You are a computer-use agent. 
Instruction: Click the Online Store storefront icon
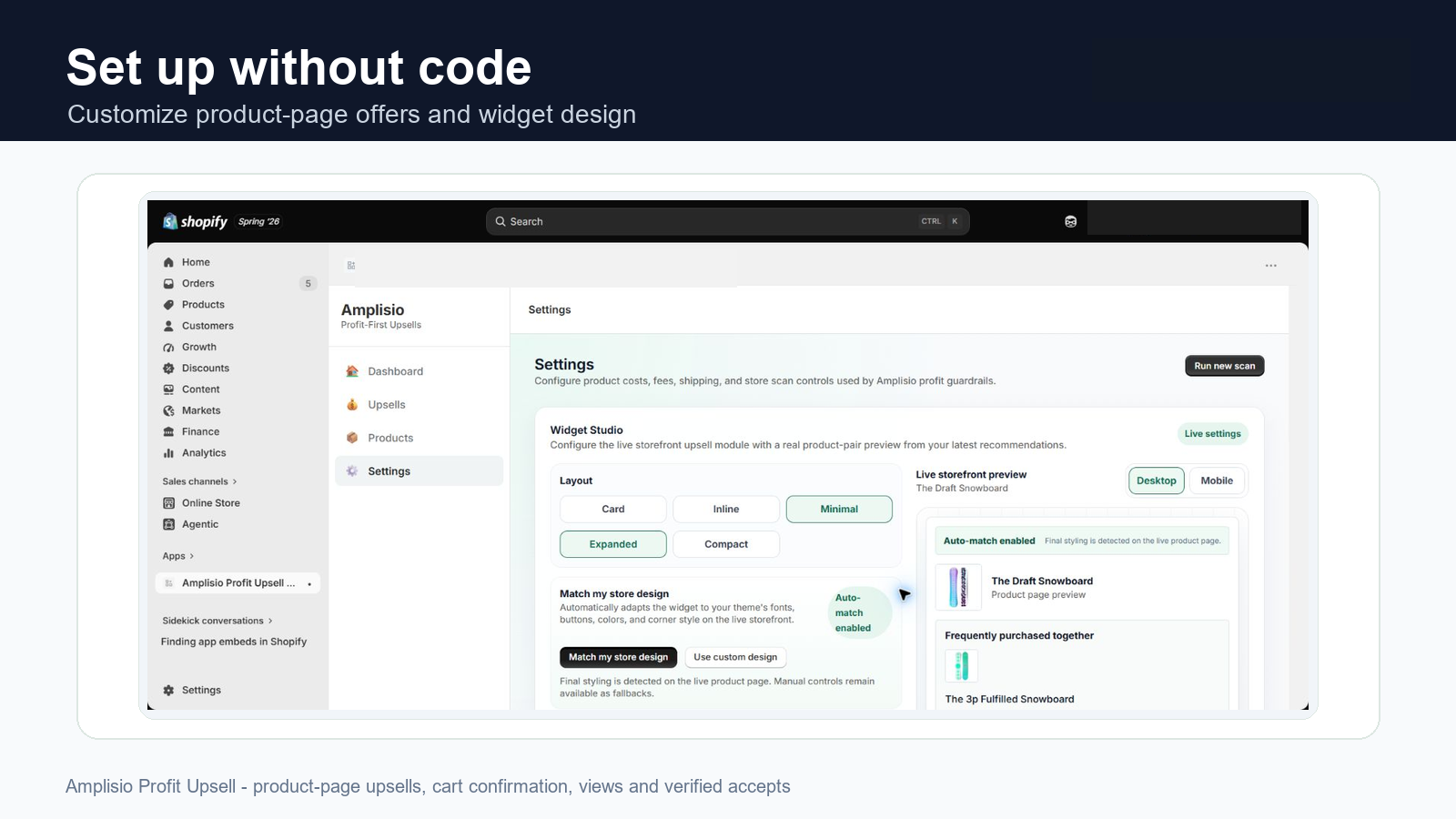point(168,503)
